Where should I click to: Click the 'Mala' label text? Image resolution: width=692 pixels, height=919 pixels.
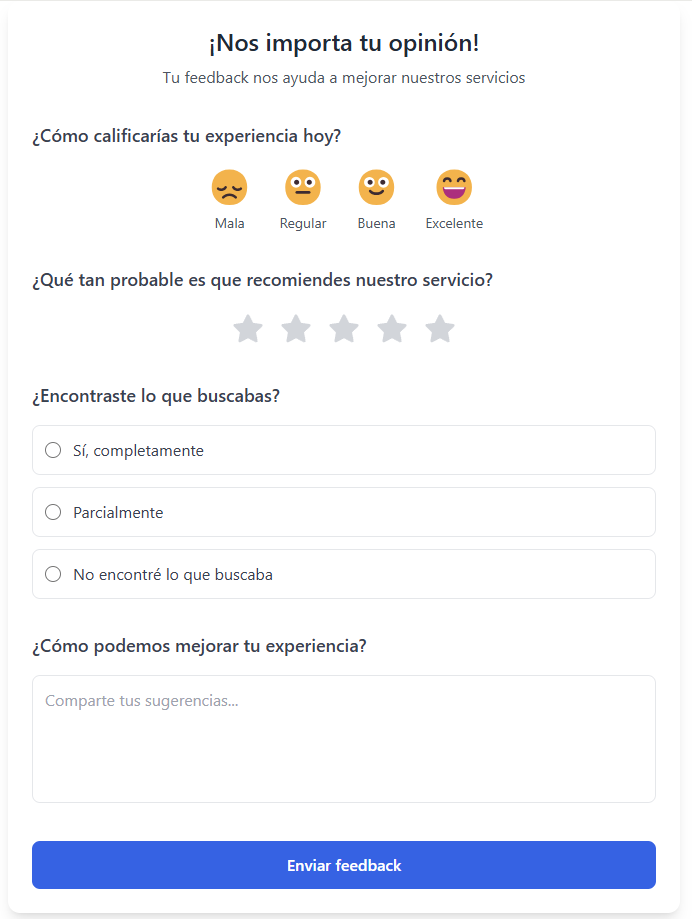229,224
